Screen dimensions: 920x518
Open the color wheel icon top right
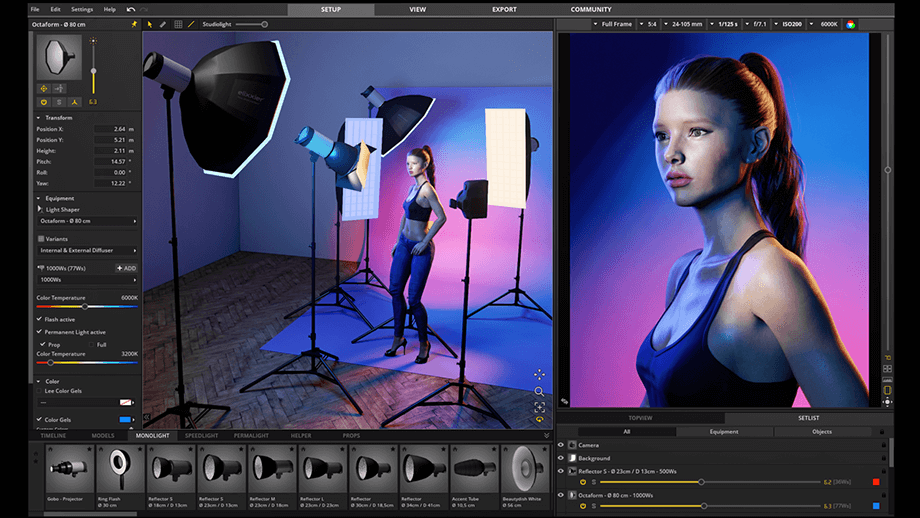click(x=850, y=24)
